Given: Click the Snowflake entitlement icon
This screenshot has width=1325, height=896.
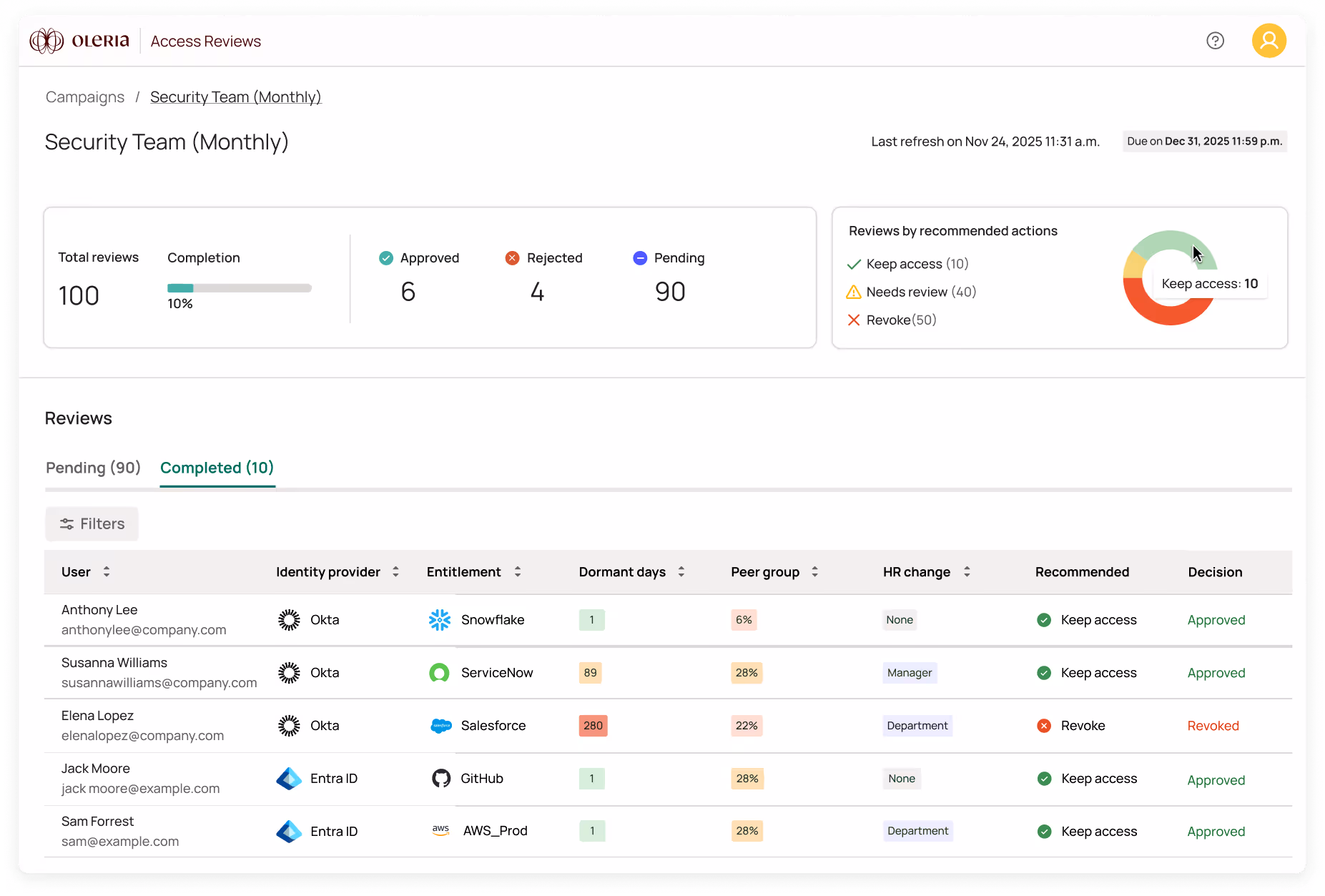Looking at the screenshot, I should 440,620.
